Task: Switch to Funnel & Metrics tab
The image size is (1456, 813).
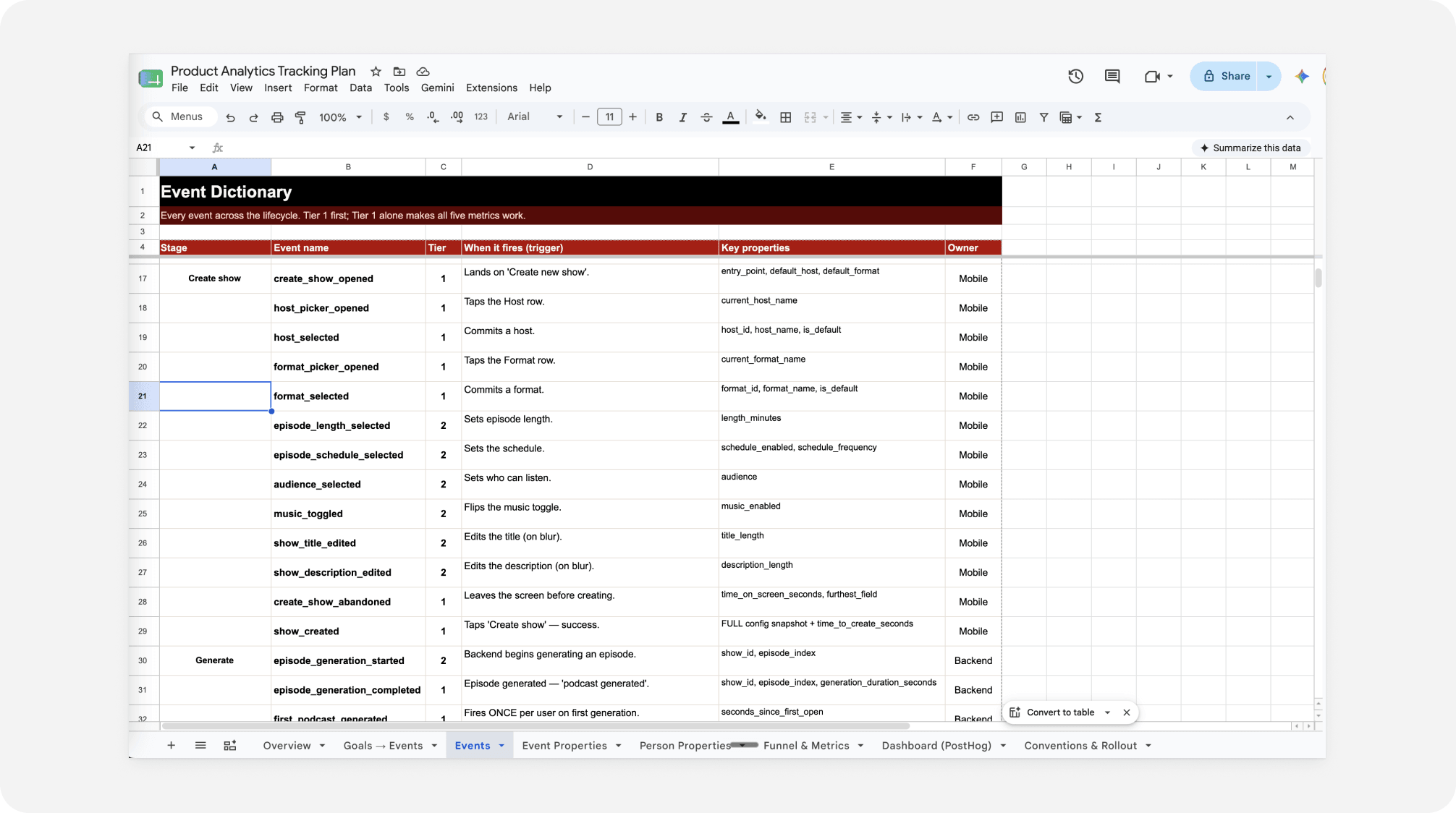Action: pyautogui.click(x=806, y=745)
